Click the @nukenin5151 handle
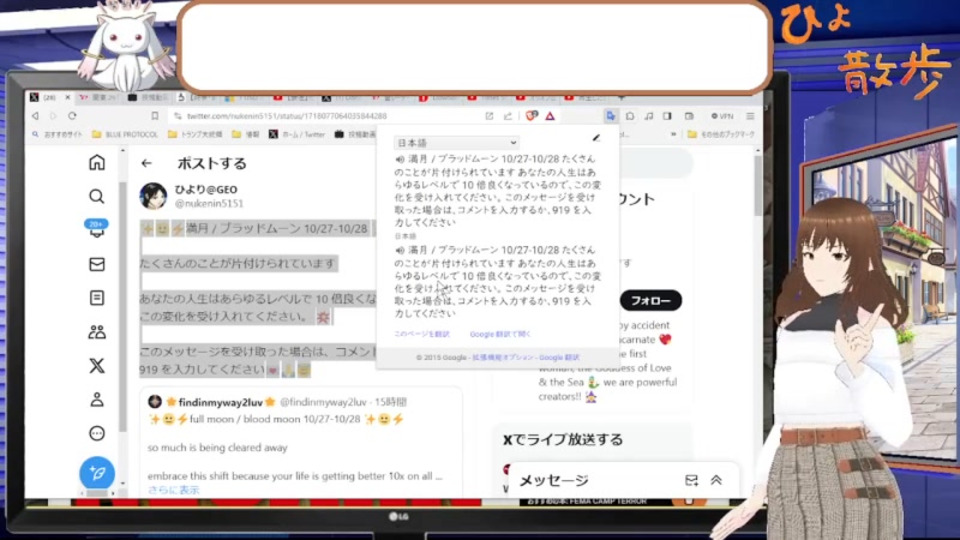 pos(209,203)
